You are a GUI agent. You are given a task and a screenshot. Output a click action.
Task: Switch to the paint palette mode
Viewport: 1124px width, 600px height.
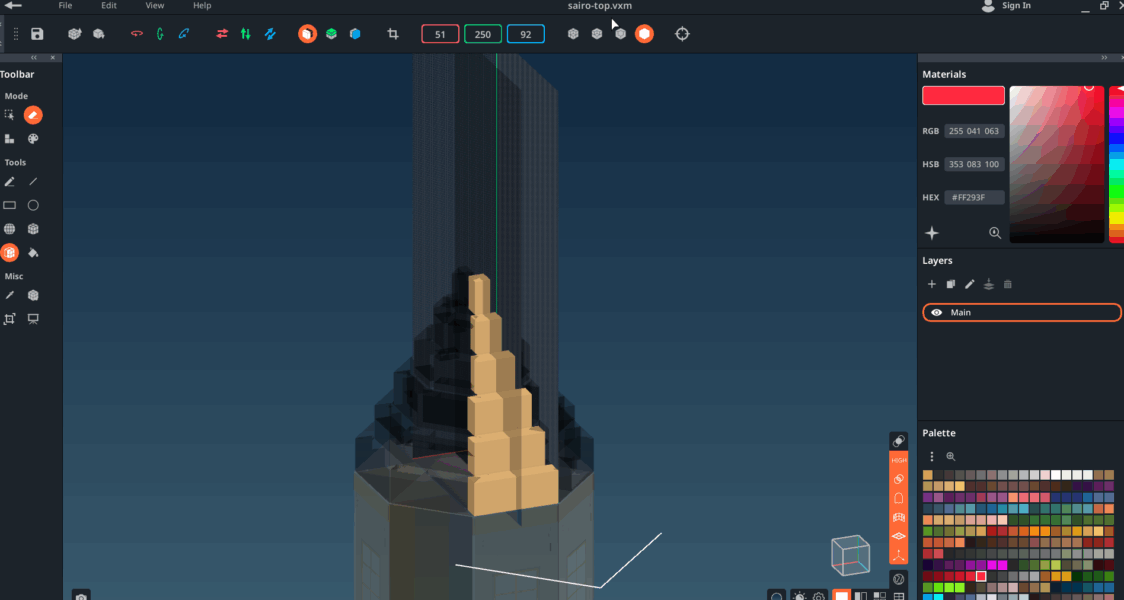33,138
